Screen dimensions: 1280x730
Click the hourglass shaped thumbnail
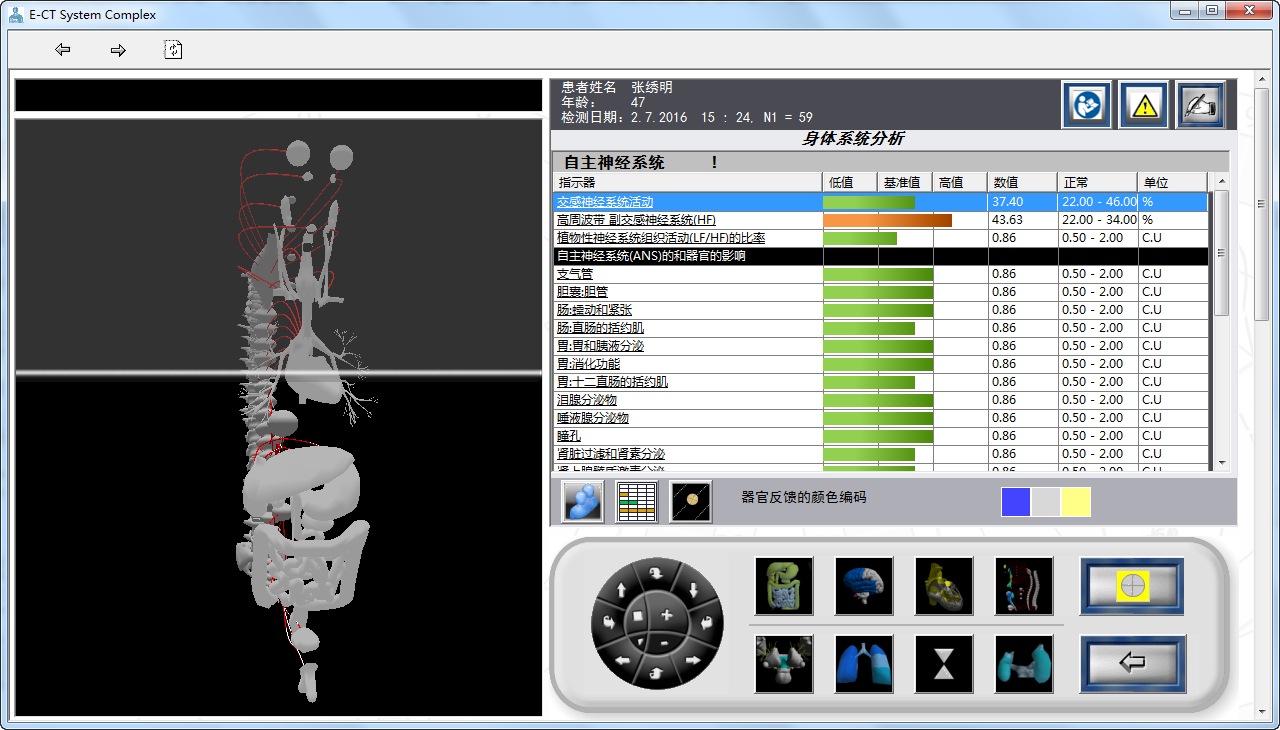coord(944,664)
